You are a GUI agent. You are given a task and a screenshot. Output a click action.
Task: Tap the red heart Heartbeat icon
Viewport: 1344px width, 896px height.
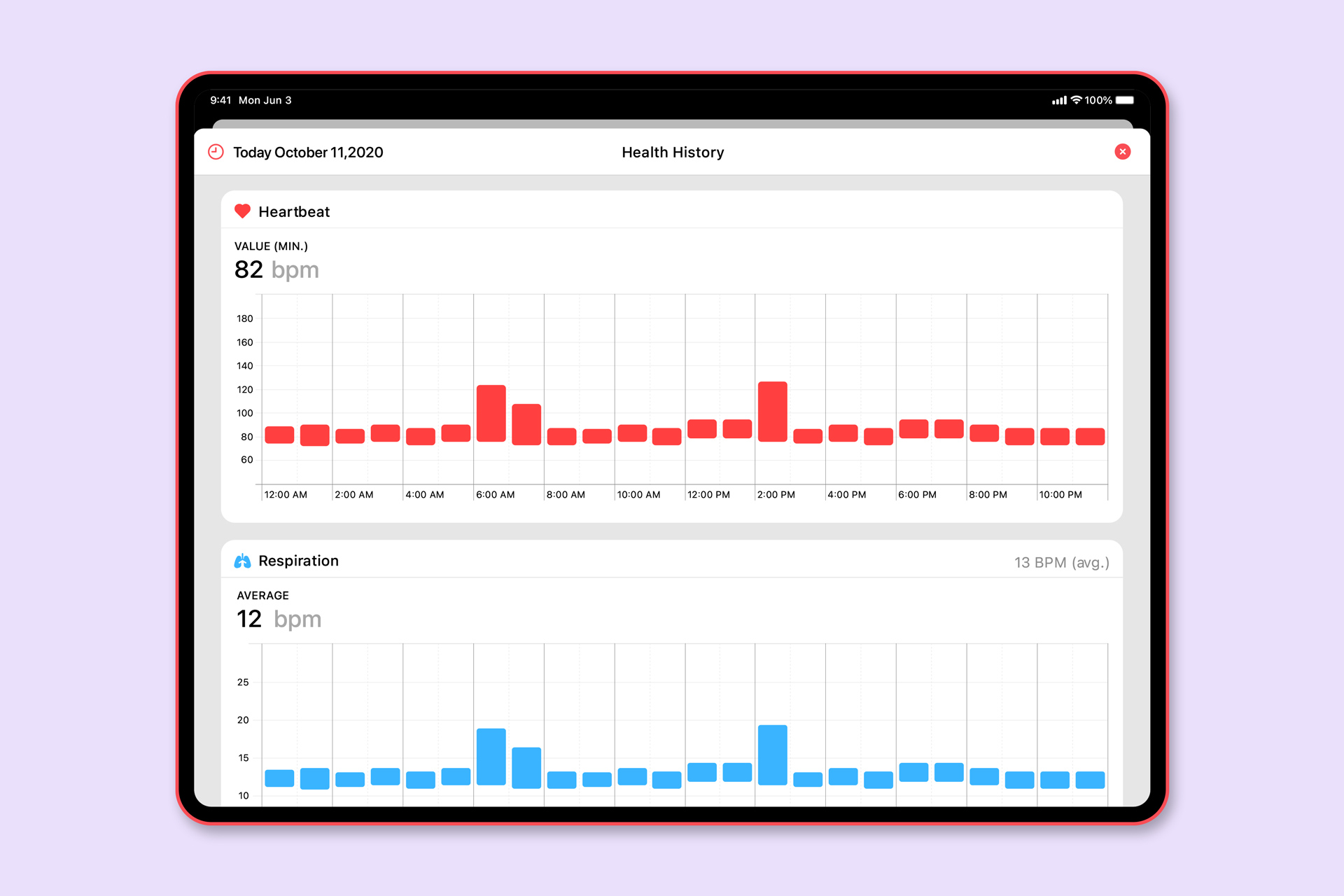tap(242, 211)
